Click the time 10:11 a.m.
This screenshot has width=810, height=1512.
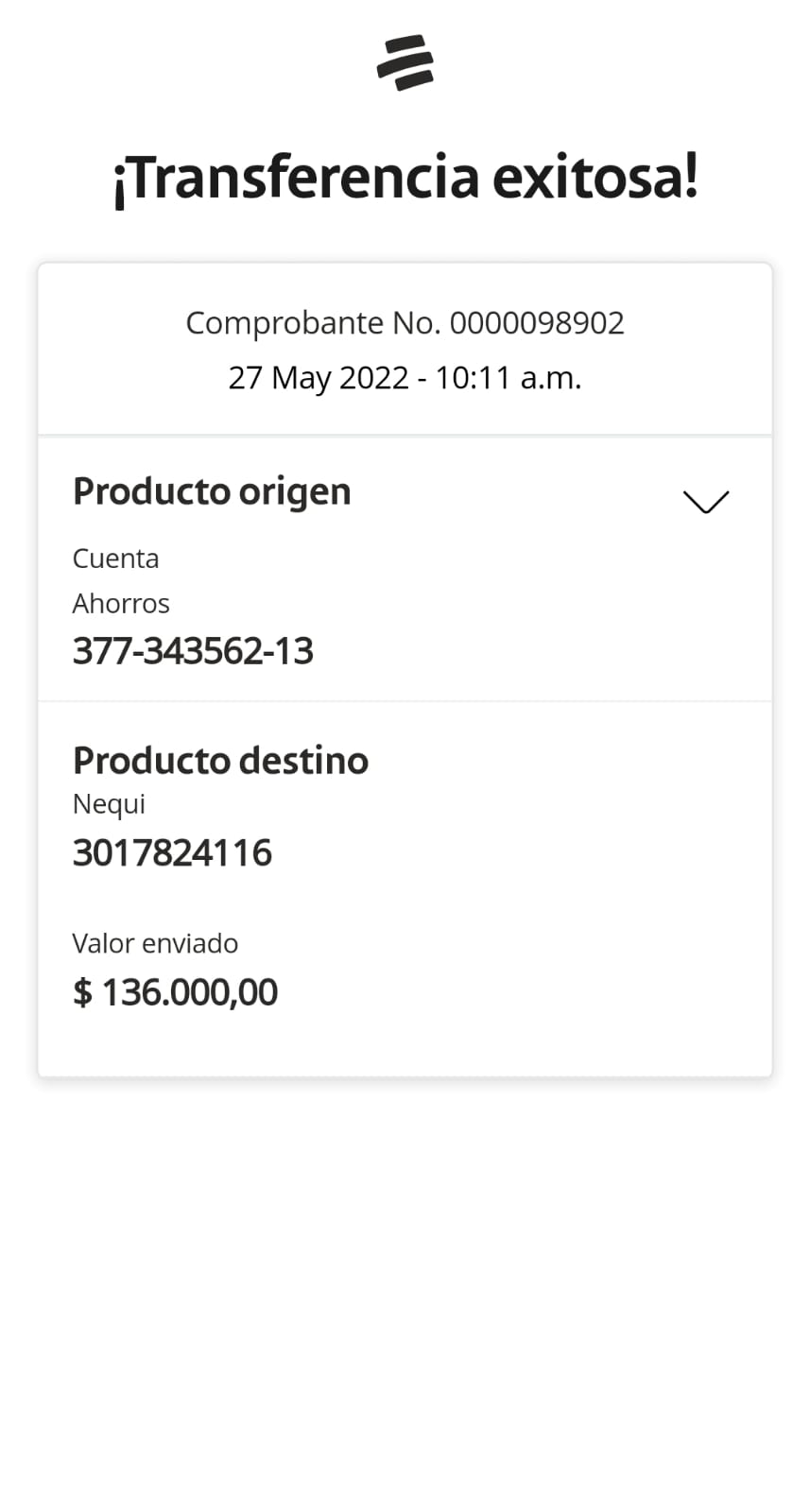[x=508, y=378]
